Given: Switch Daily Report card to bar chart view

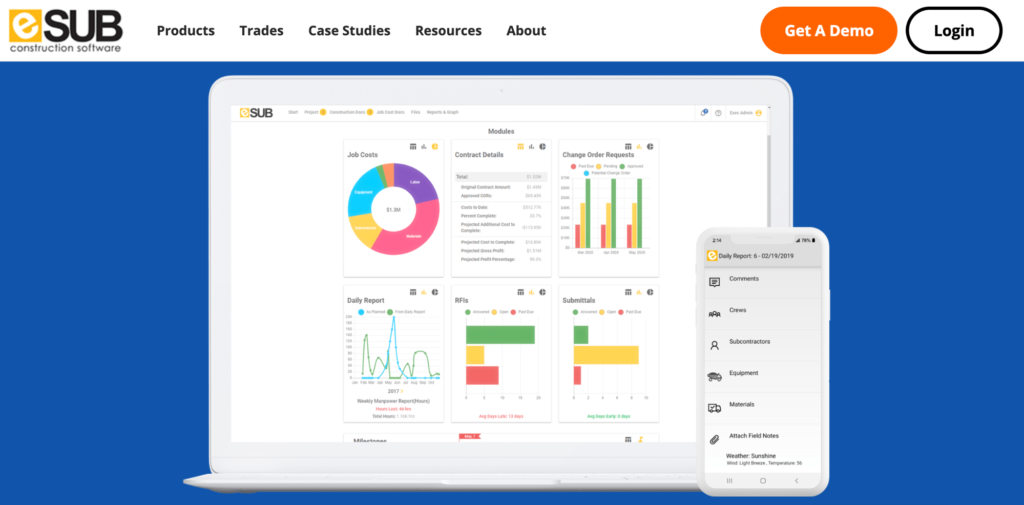Looking at the screenshot, I should [x=424, y=292].
